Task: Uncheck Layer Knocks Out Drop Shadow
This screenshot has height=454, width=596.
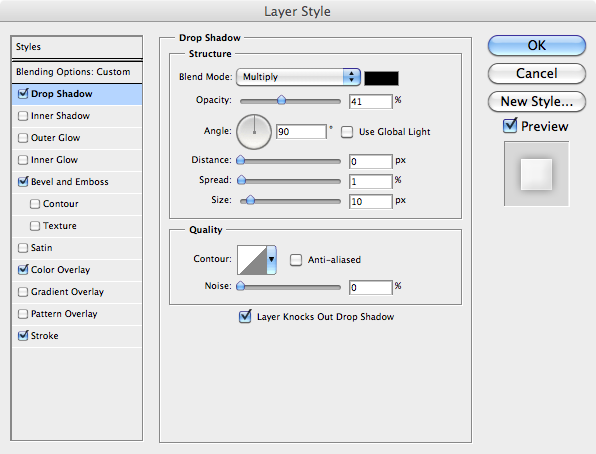Action: [x=245, y=316]
